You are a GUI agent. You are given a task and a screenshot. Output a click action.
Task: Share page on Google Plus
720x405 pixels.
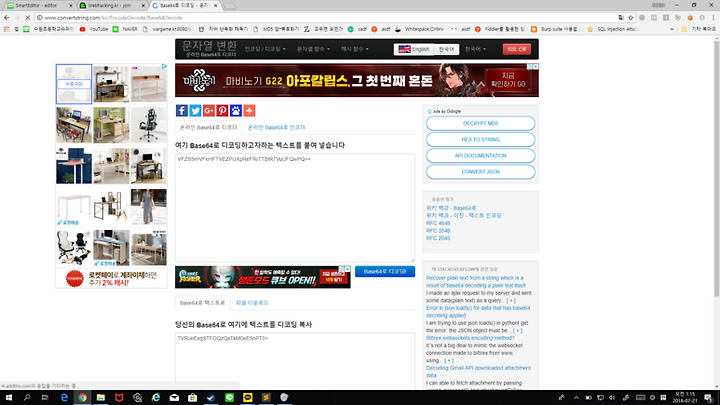point(208,110)
